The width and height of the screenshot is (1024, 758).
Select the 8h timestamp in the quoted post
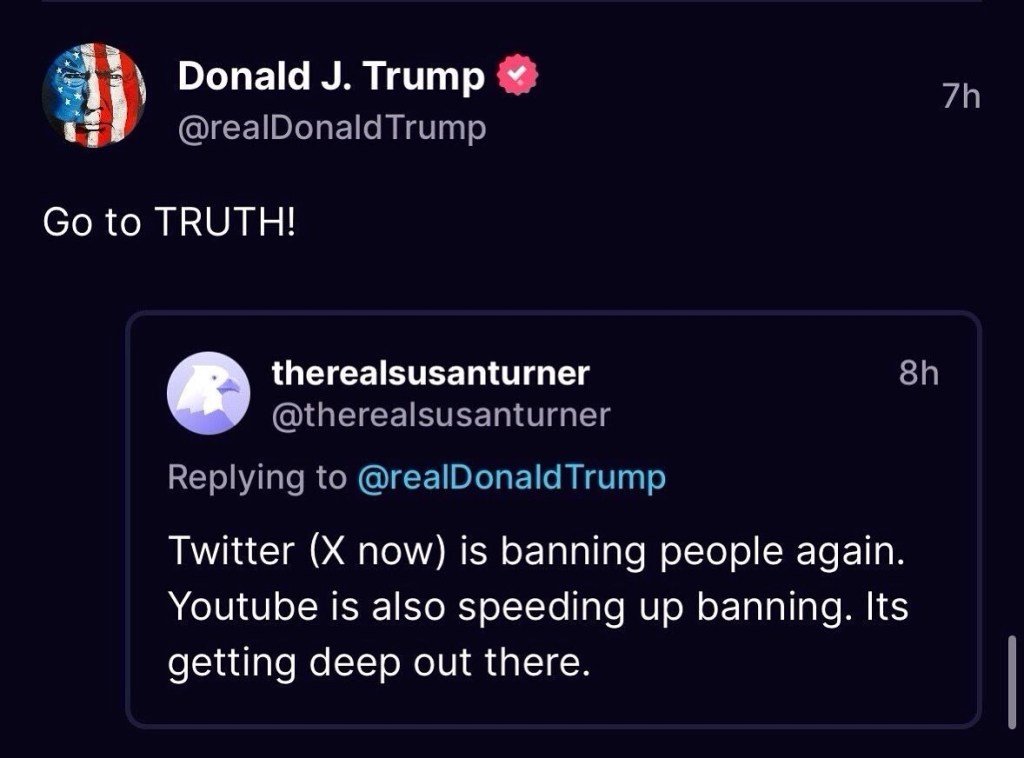point(919,373)
